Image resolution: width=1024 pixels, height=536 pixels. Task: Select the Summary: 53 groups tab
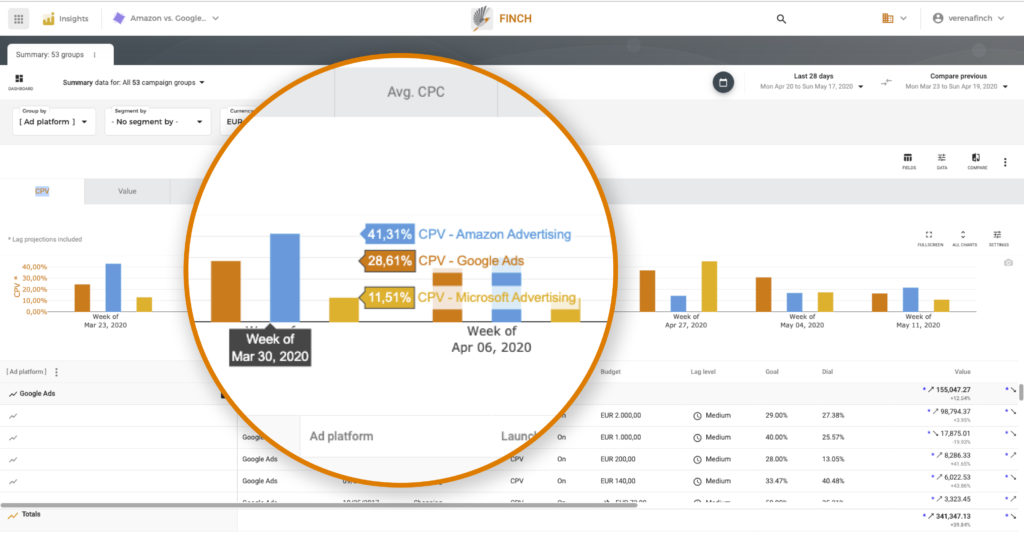pyautogui.click(x=58, y=55)
